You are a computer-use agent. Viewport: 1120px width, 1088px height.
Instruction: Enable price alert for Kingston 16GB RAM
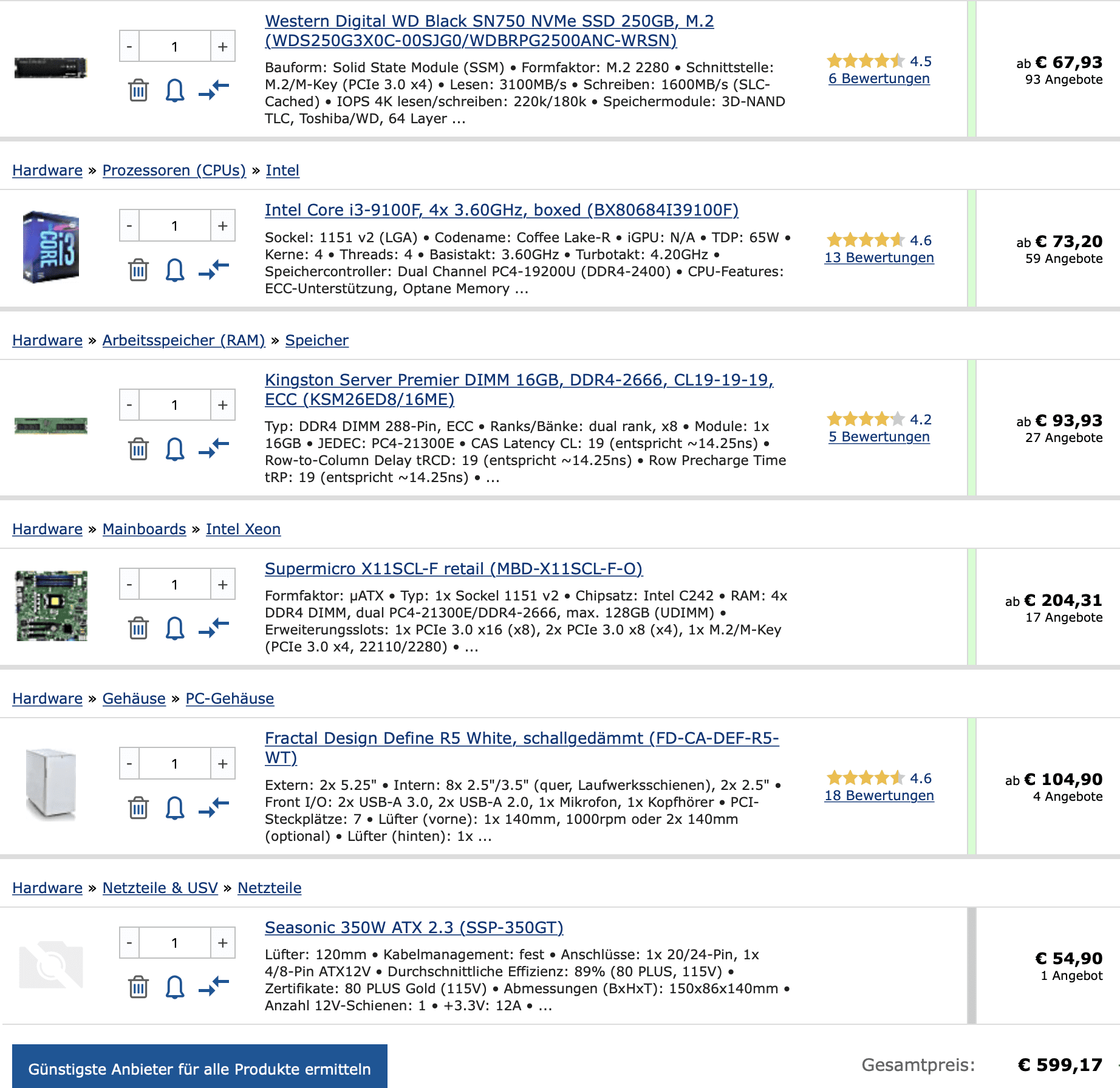click(x=175, y=449)
